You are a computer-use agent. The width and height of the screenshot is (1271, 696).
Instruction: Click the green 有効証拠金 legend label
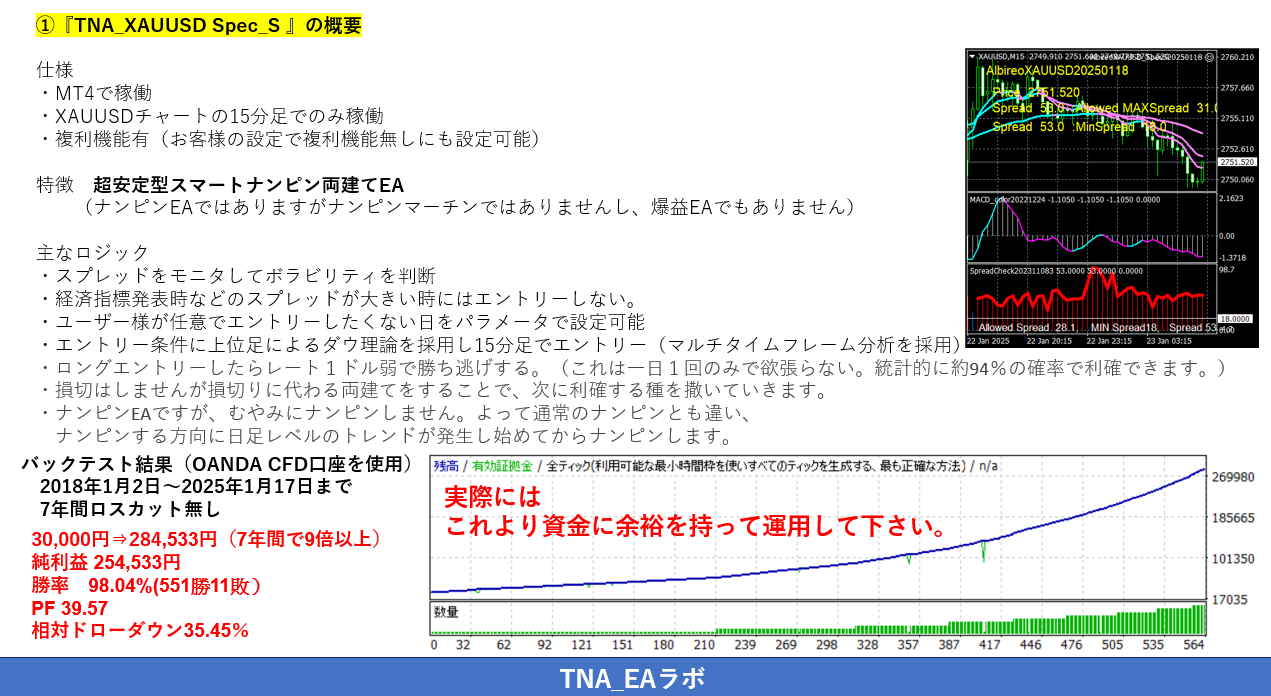pyautogui.click(x=502, y=465)
